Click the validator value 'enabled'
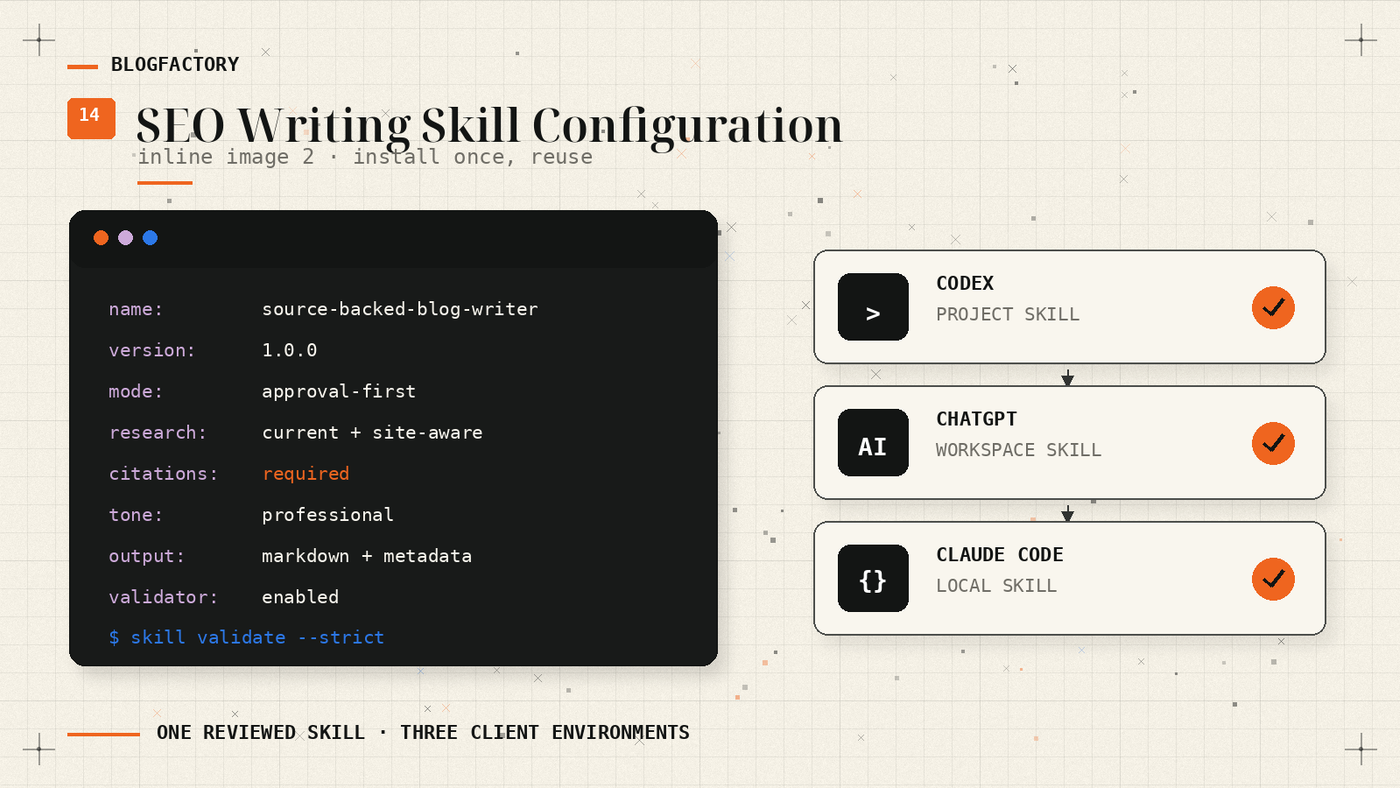Image resolution: width=1400 pixels, height=788 pixels. click(x=301, y=597)
